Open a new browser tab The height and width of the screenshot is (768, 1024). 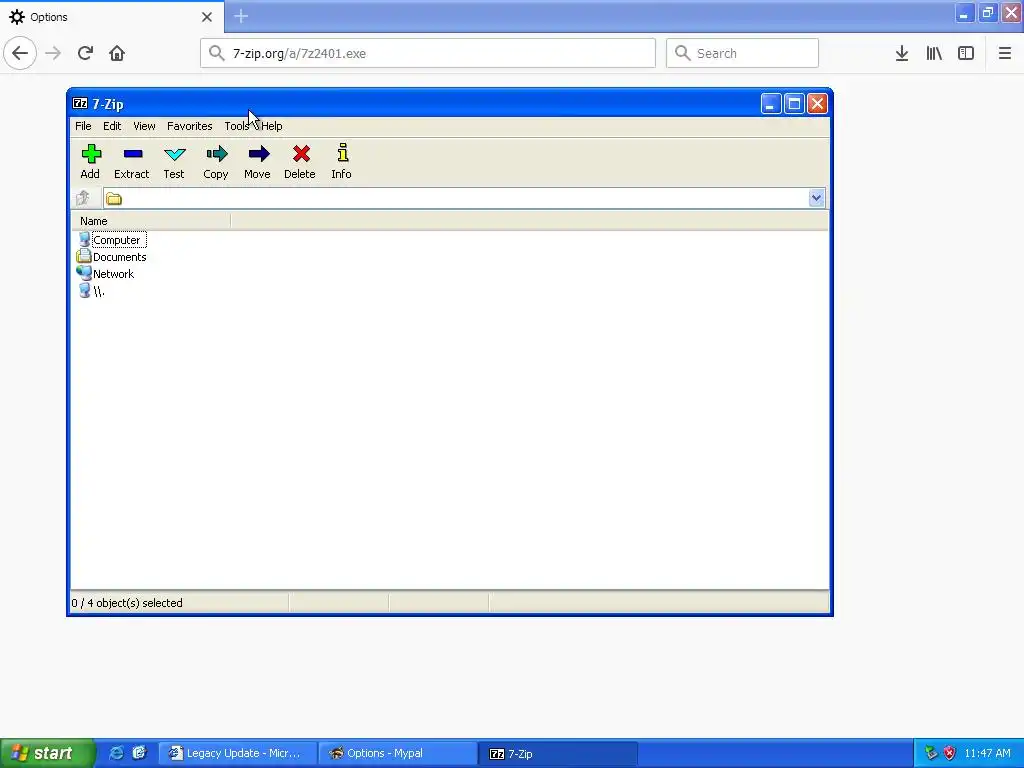point(241,16)
